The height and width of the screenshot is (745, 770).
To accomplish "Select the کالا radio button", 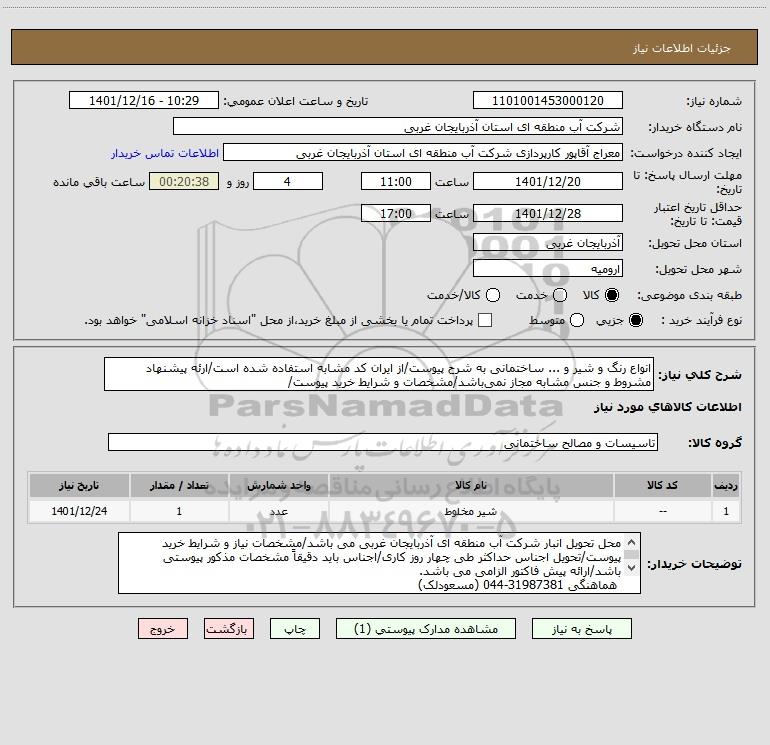I will tap(612, 295).
